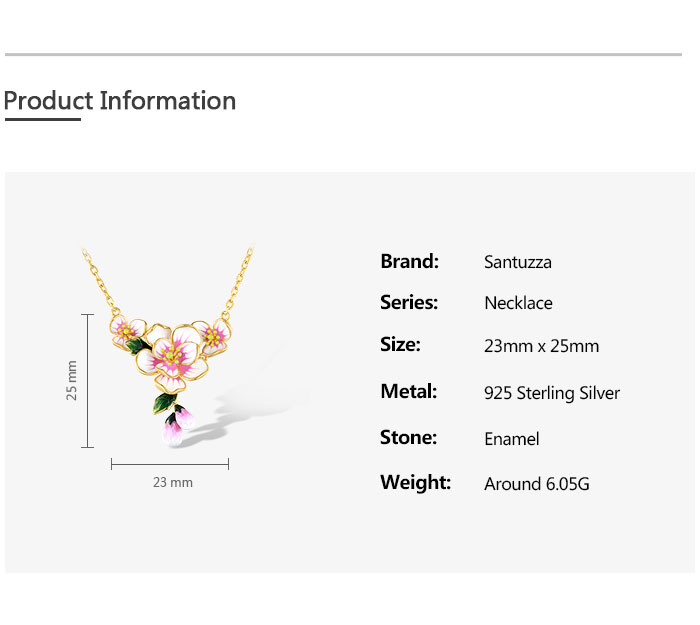This screenshot has height=625, width=700.
Task: Select the 23mm x 25mm size value
Action: tap(541, 346)
